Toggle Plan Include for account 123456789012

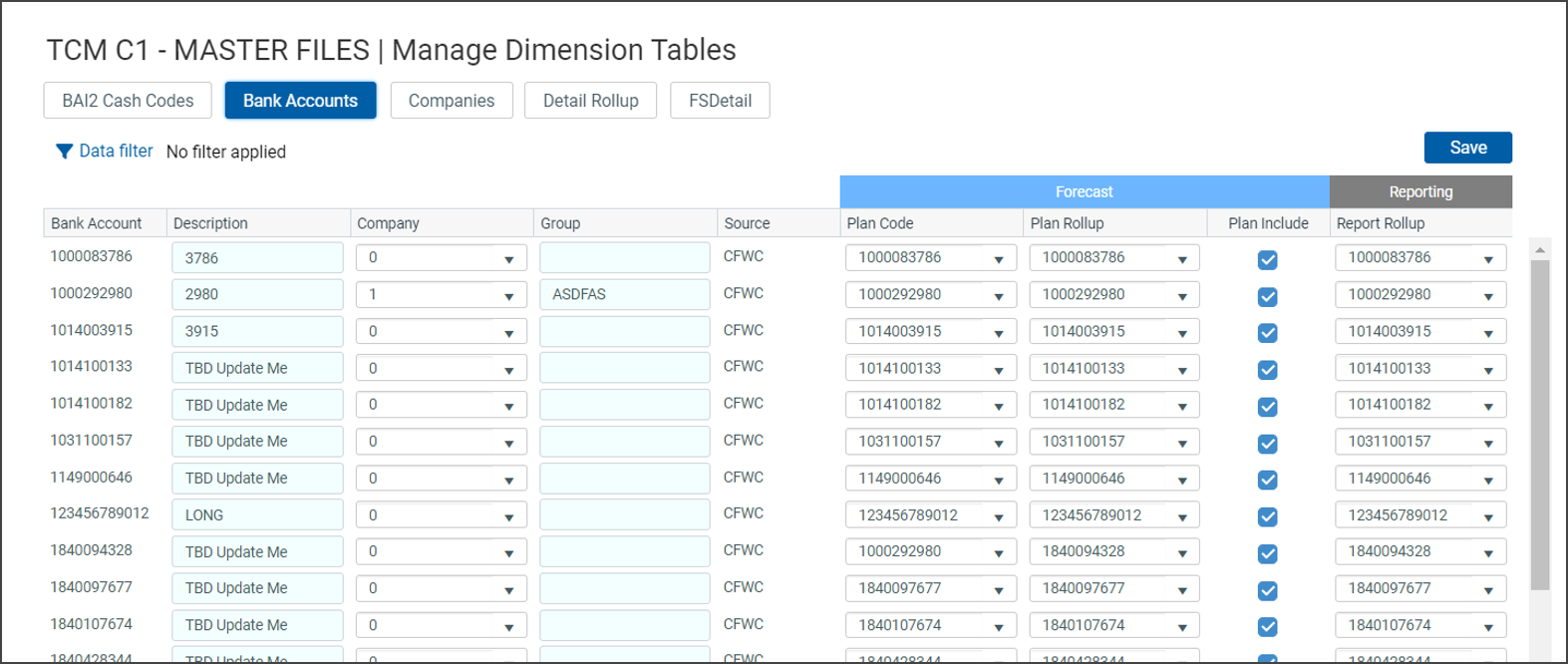tap(1267, 516)
